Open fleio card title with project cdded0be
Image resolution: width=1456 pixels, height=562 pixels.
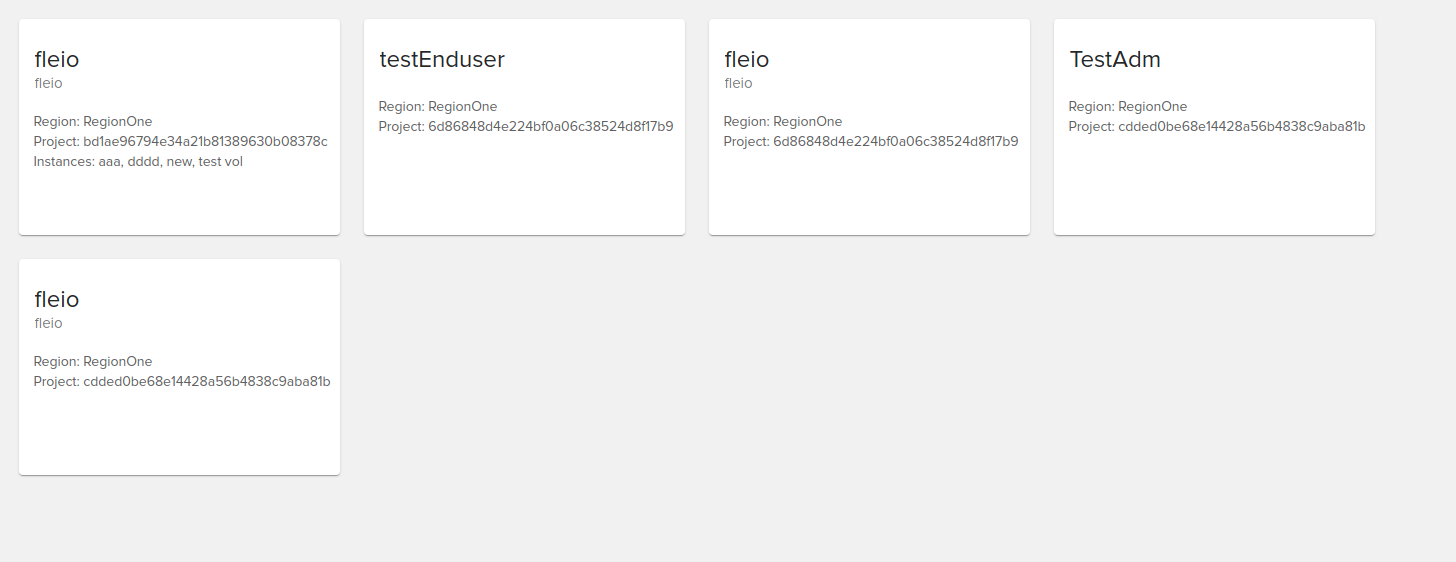click(x=56, y=299)
